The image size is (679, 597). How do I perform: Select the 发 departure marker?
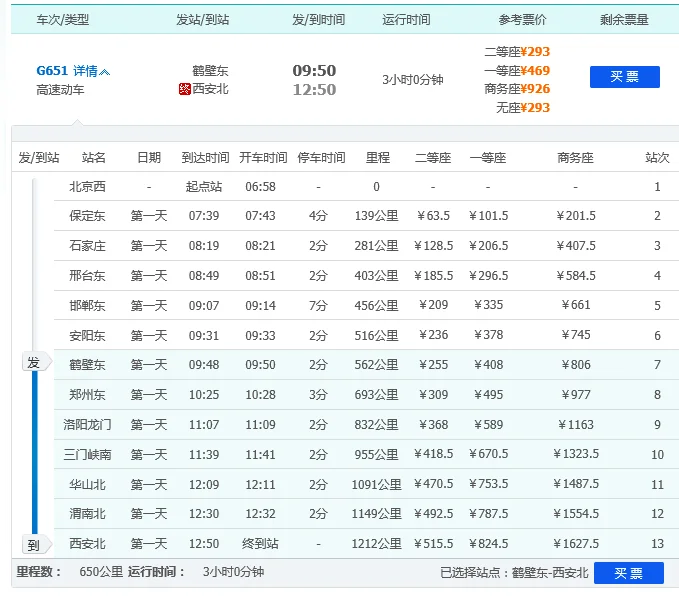(x=36, y=362)
